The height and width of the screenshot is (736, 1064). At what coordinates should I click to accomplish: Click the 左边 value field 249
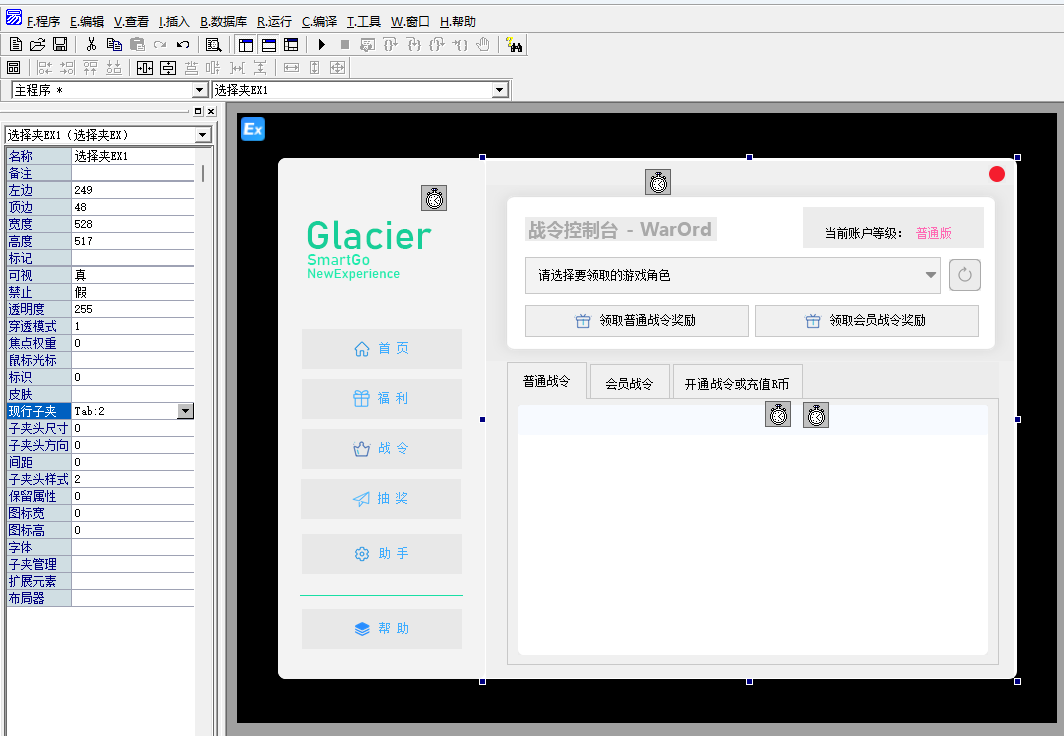133,190
